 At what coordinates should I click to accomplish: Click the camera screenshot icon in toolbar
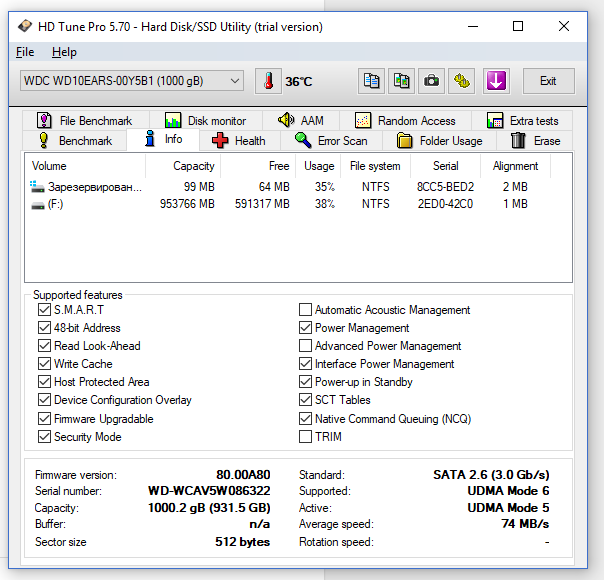(431, 81)
